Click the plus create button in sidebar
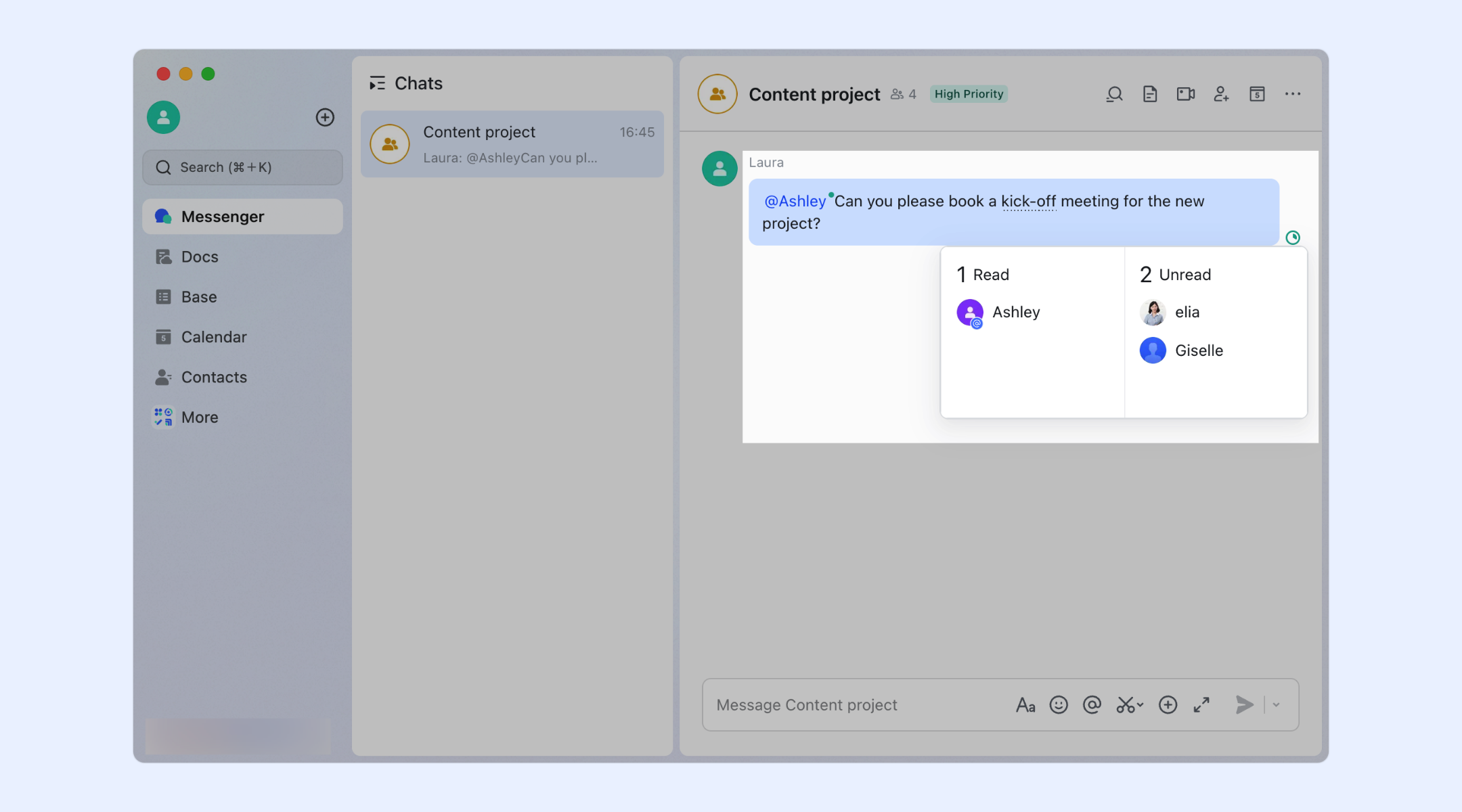The height and width of the screenshot is (812, 1462). (x=325, y=117)
